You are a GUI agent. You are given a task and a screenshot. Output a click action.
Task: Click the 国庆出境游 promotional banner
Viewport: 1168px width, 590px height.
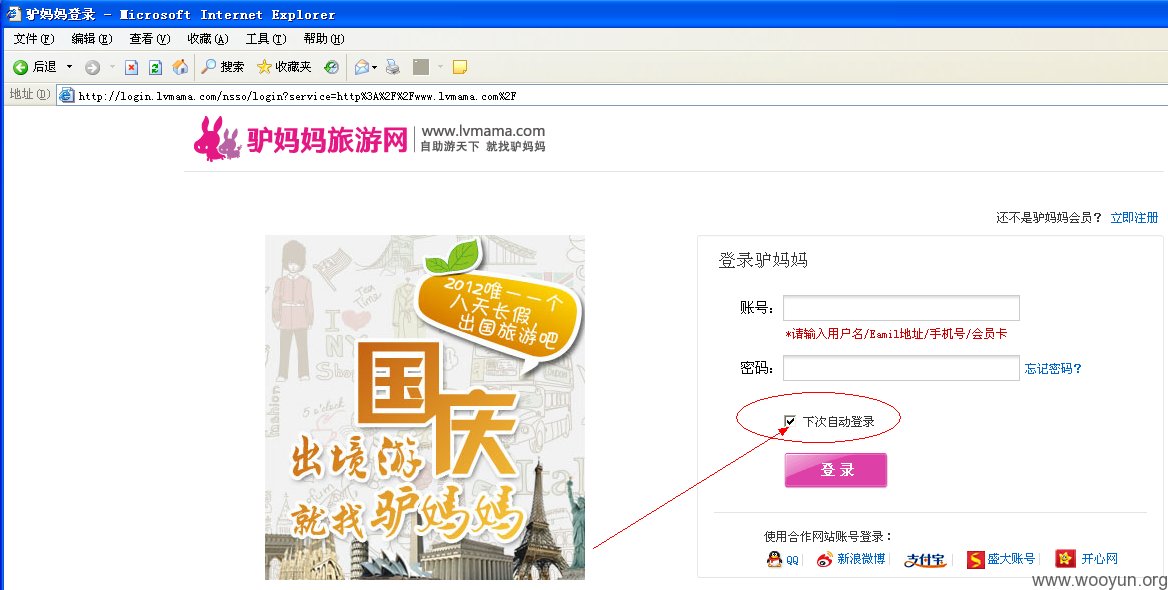pos(425,407)
